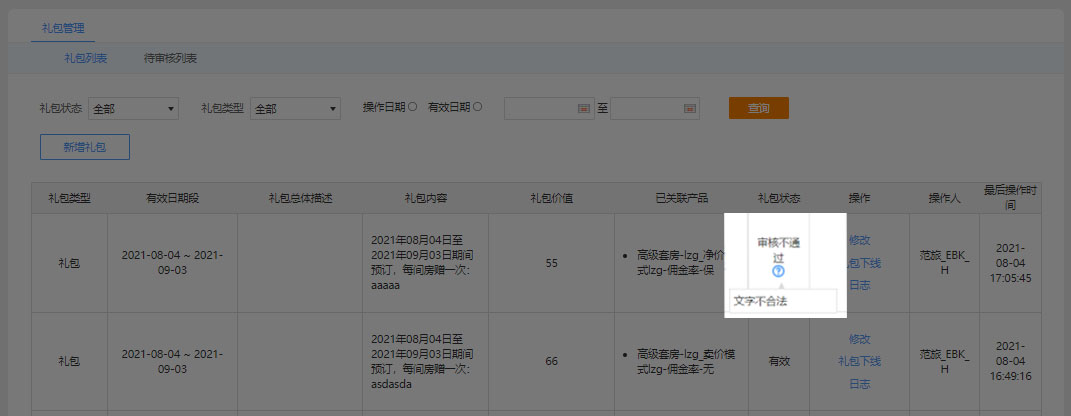This screenshot has width=1071, height=416.
Task: Click the 礼包价值 column header
Action: coord(551,198)
